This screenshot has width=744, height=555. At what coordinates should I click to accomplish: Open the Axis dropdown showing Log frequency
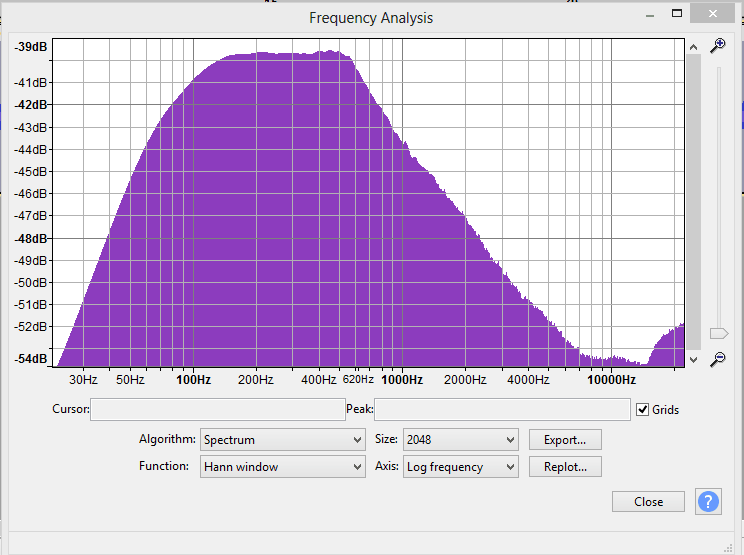click(461, 467)
